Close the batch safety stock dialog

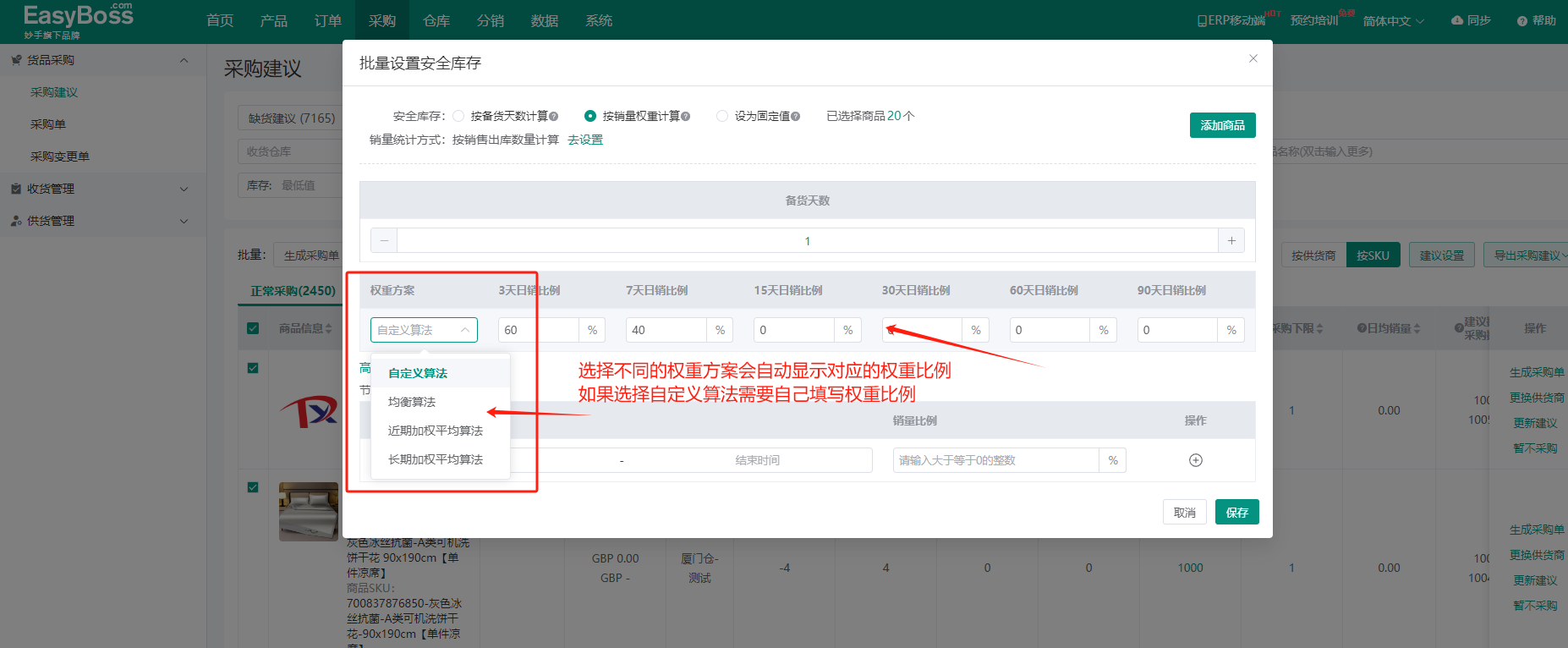click(x=1253, y=58)
